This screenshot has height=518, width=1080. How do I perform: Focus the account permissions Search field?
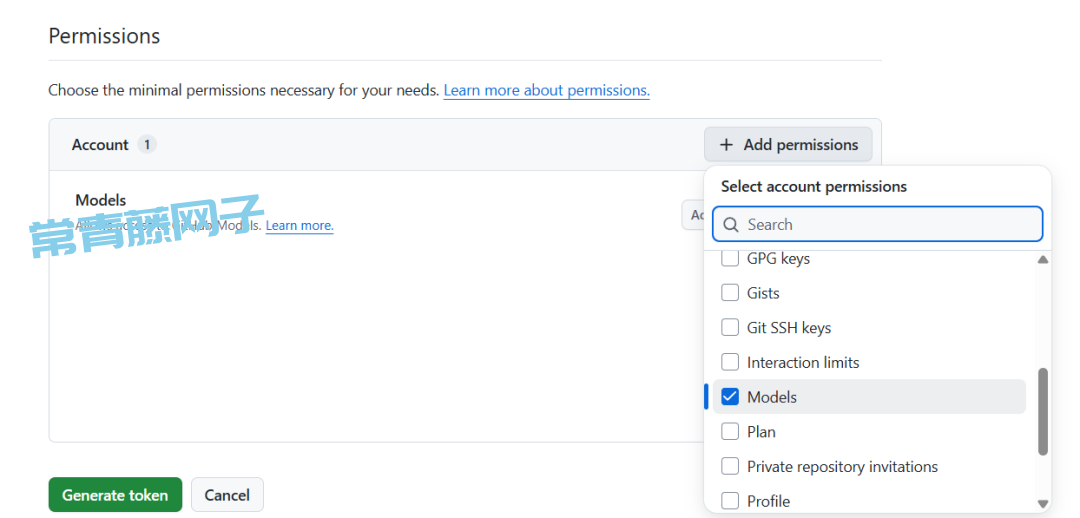(890, 225)
